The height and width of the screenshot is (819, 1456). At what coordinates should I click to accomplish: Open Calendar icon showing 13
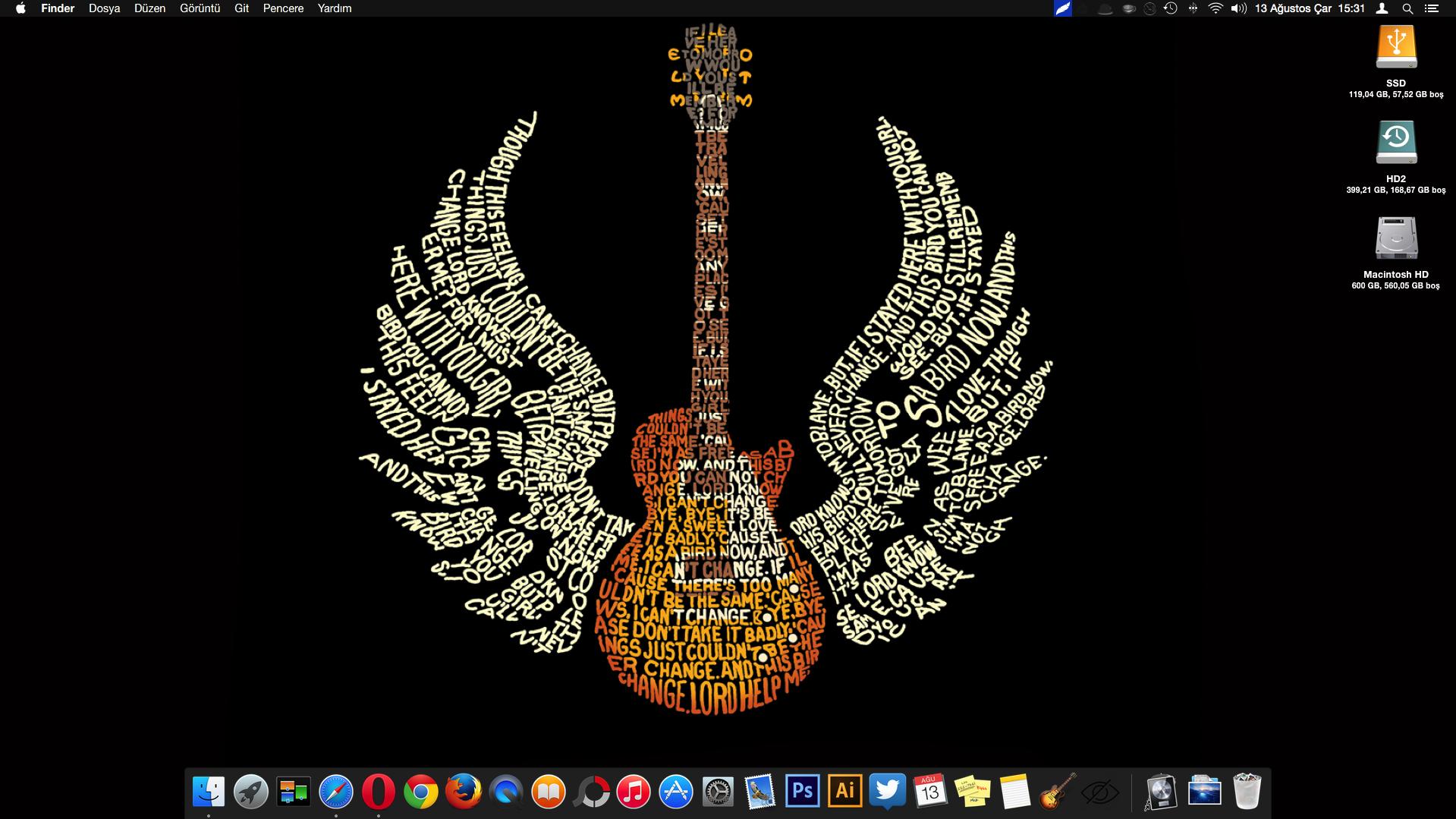point(930,792)
